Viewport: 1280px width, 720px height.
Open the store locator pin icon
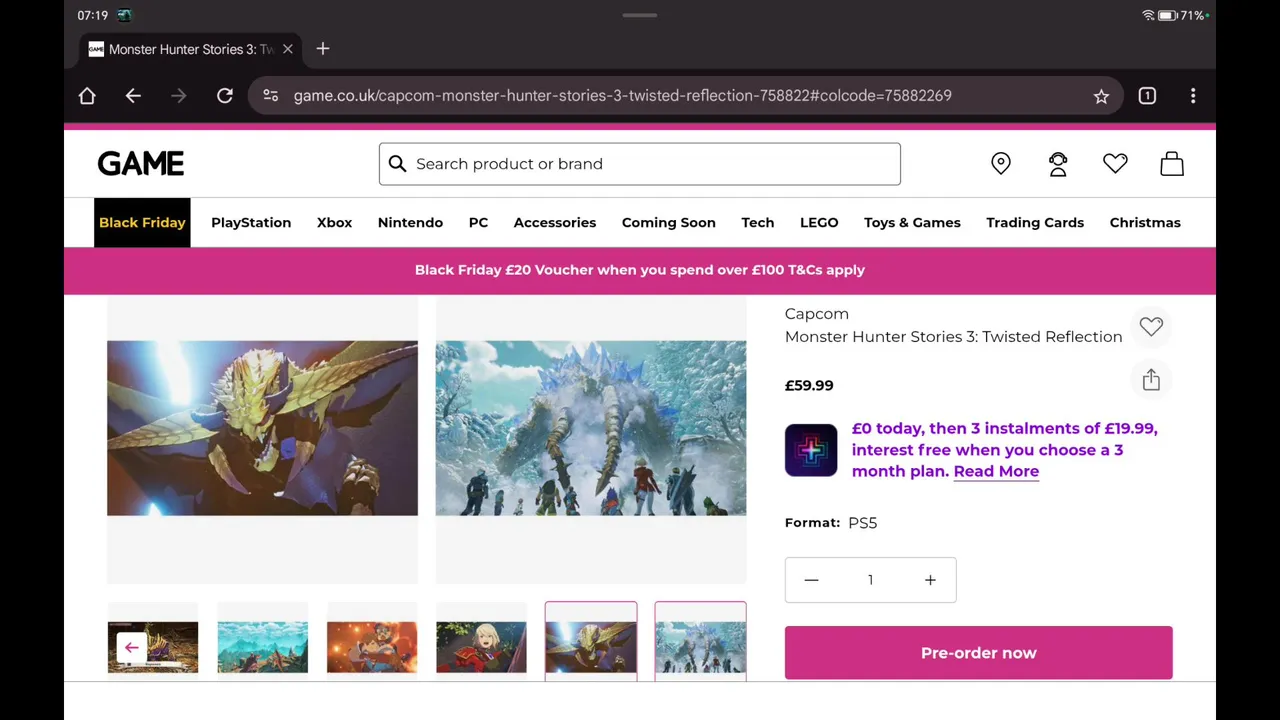pos(1001,163)
